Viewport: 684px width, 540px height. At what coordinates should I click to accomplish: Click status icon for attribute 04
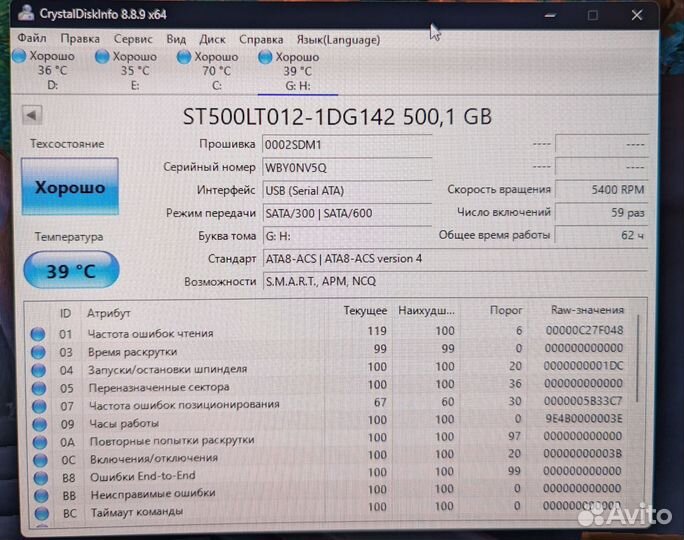click(x=39, y=370)
